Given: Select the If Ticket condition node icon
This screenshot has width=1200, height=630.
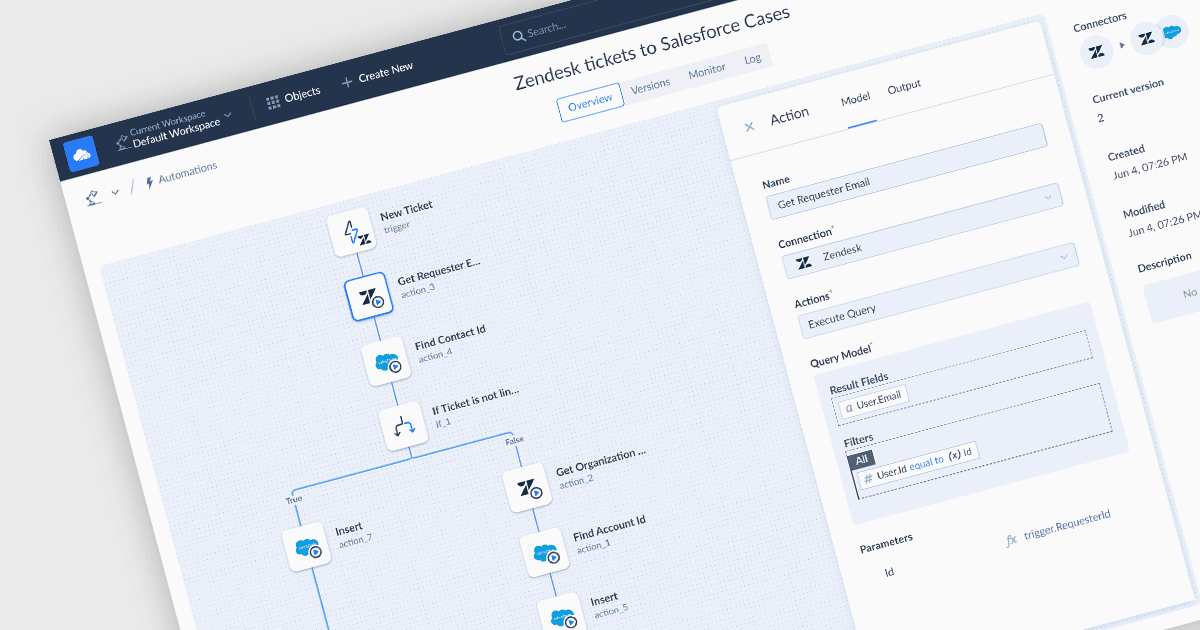Looking at the screenshot, I should point(405,428).
